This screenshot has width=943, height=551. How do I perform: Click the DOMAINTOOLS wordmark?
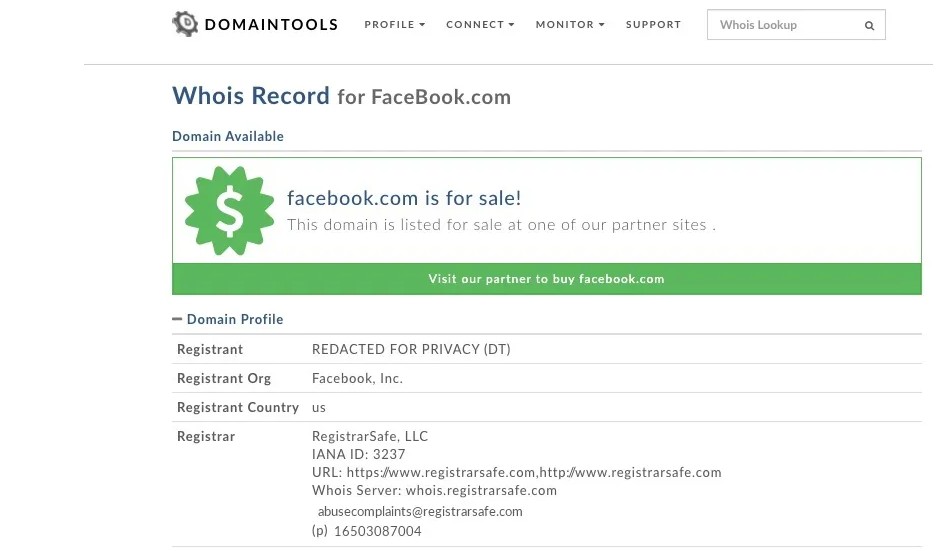click(271, 25)
